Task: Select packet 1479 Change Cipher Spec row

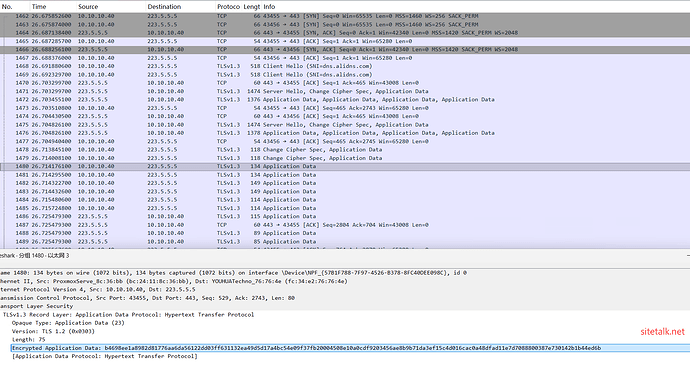Action: [345, 158]
